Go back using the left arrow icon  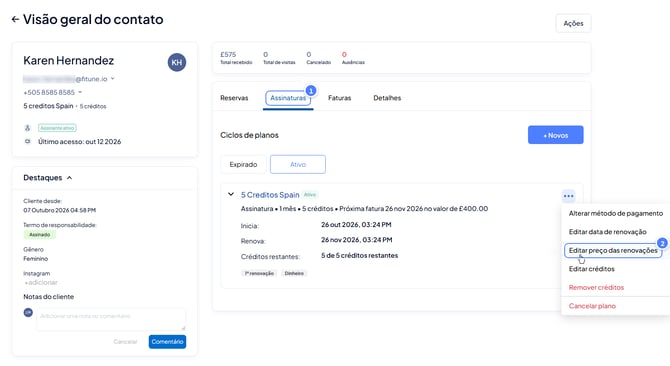click(15, 19)
